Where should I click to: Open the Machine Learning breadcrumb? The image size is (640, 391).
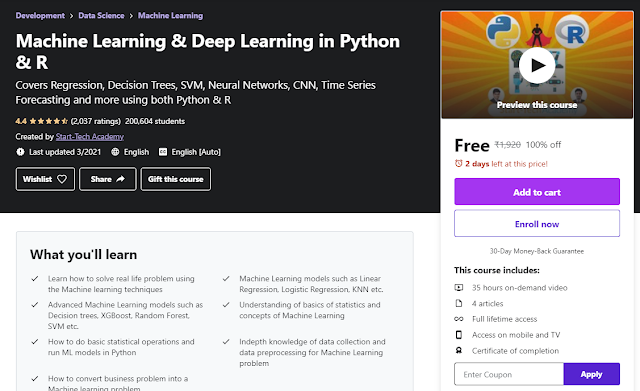(x=170, y=16)
